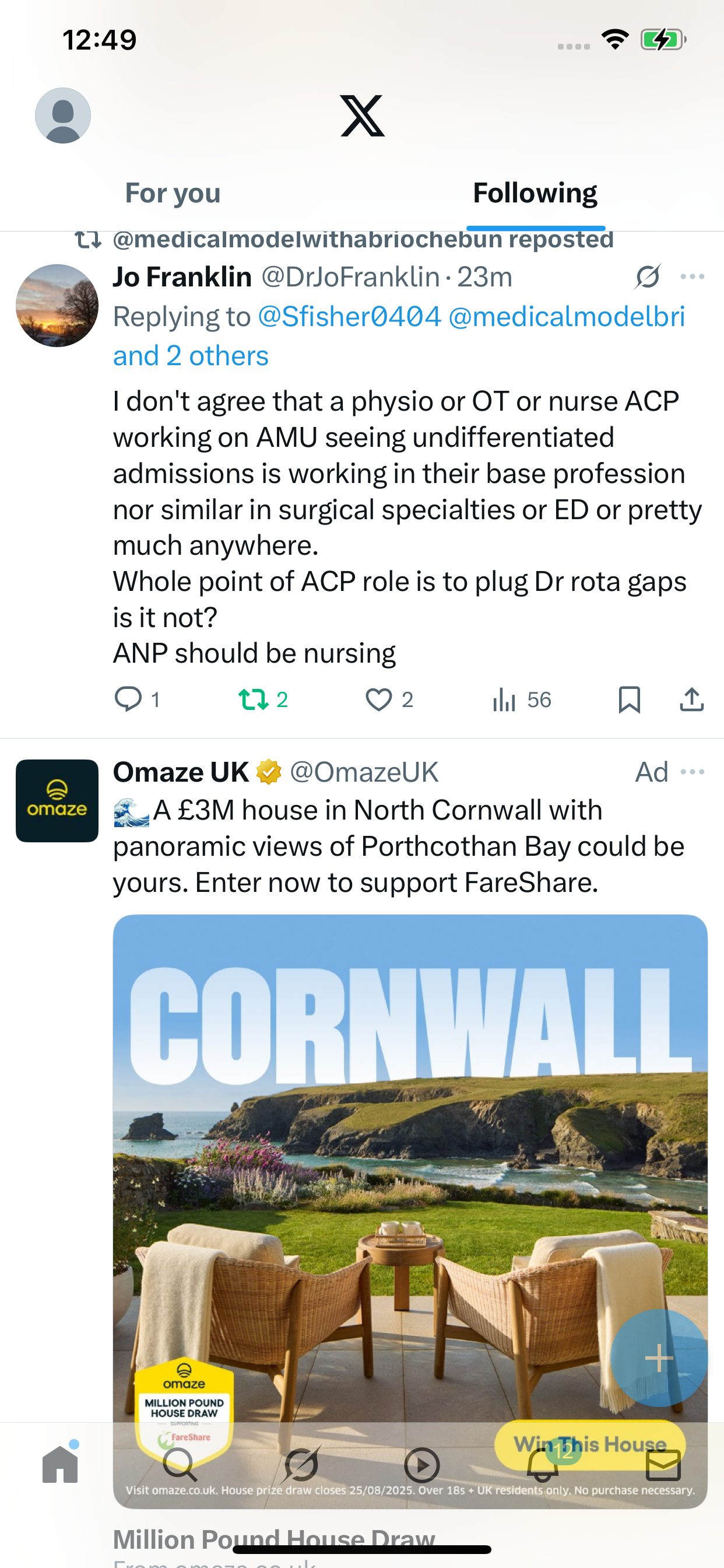Open the Search tab in bottom bar

180,1465
